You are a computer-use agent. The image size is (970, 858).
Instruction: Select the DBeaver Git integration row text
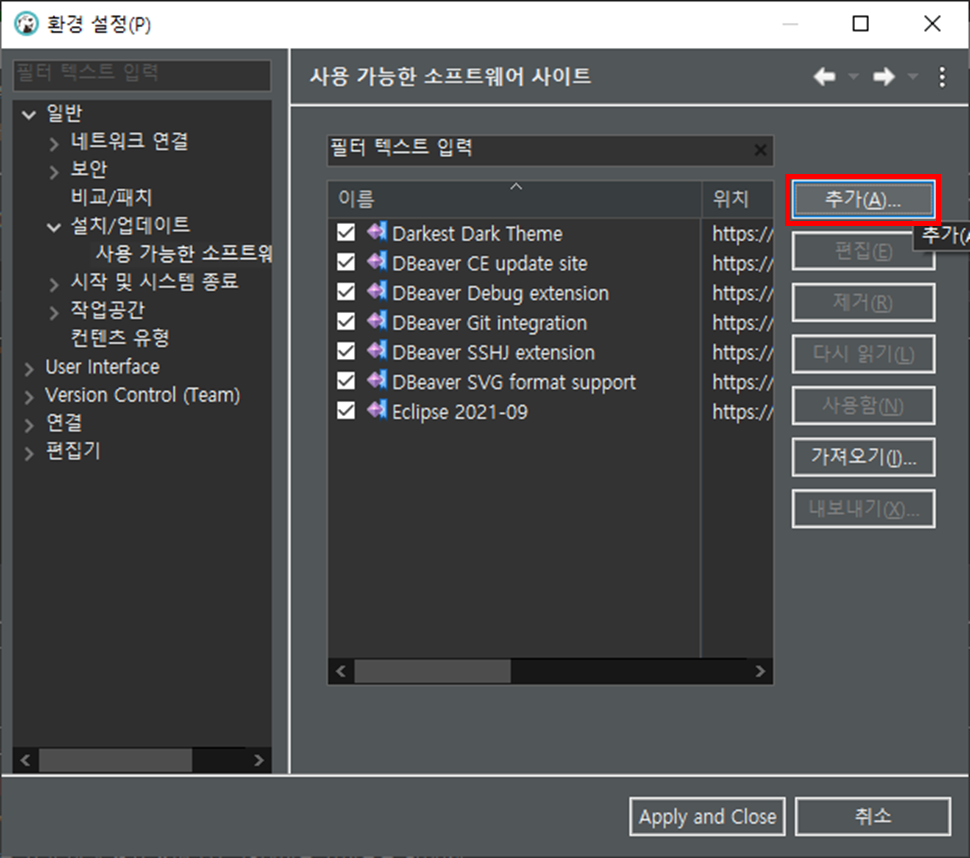[x=489, y=323]
